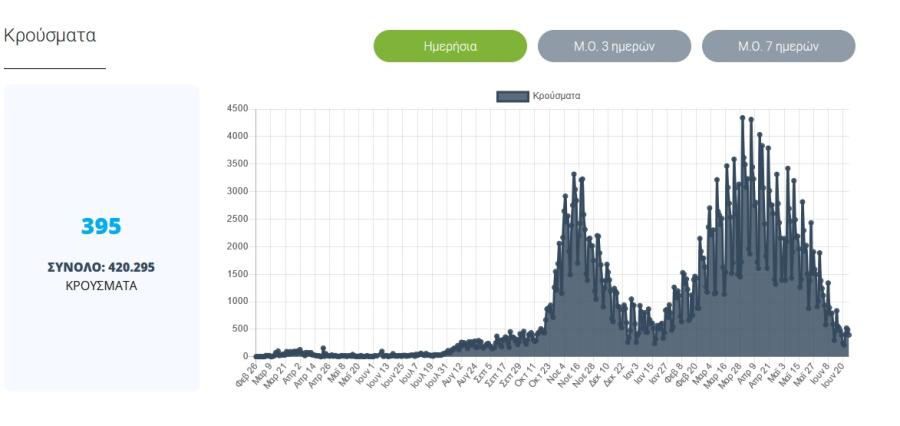
Task: Click the 4500 y-axis value
Action: coord(238,109)
